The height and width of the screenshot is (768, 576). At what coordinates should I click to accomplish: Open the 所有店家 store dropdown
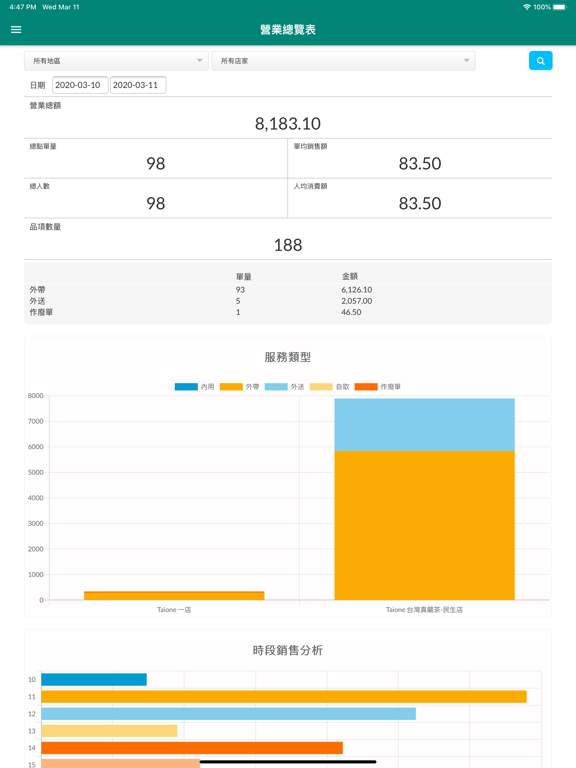[x=343, y=61]
